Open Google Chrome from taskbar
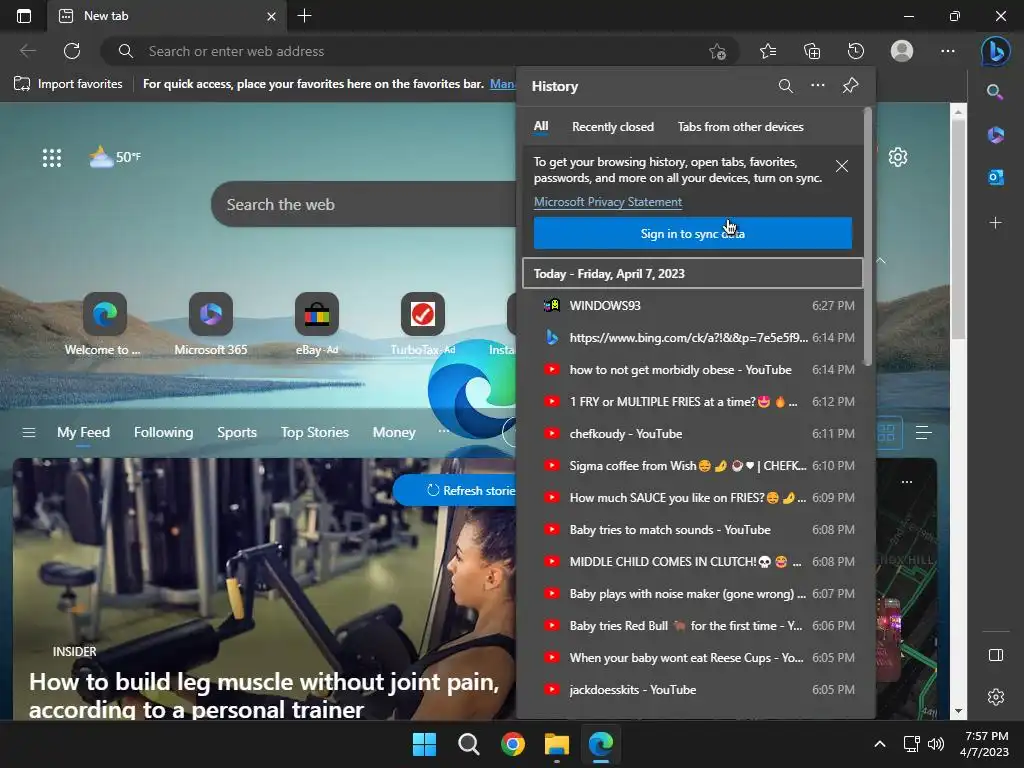The width and height of the screenshot is (1024, 768). [513, 744]
